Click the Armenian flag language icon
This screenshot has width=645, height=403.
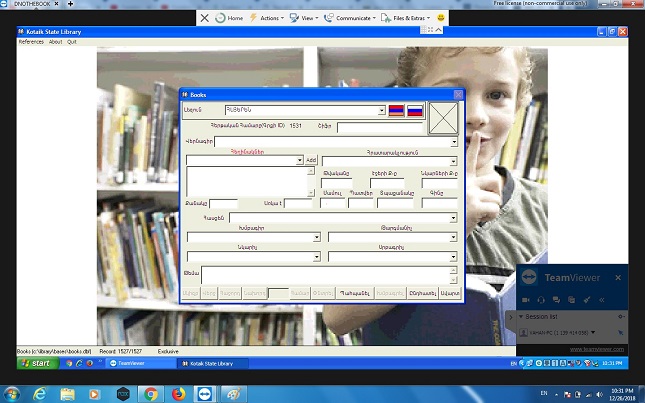point(396,111)
